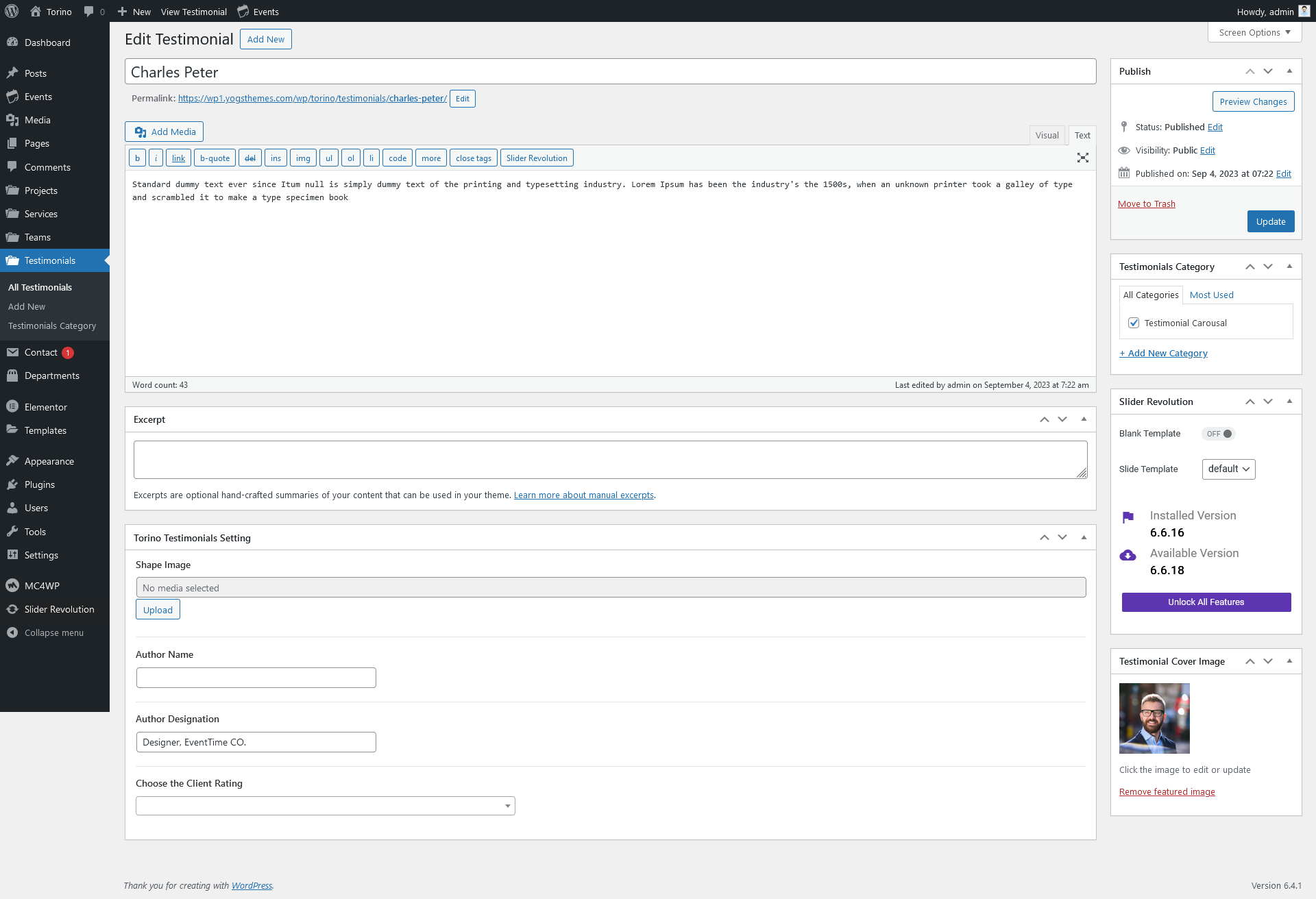Viewport: 1316px width, 899px height.
Task: Click the admin user avatar icon
Action: click(x=1304, y=12)
